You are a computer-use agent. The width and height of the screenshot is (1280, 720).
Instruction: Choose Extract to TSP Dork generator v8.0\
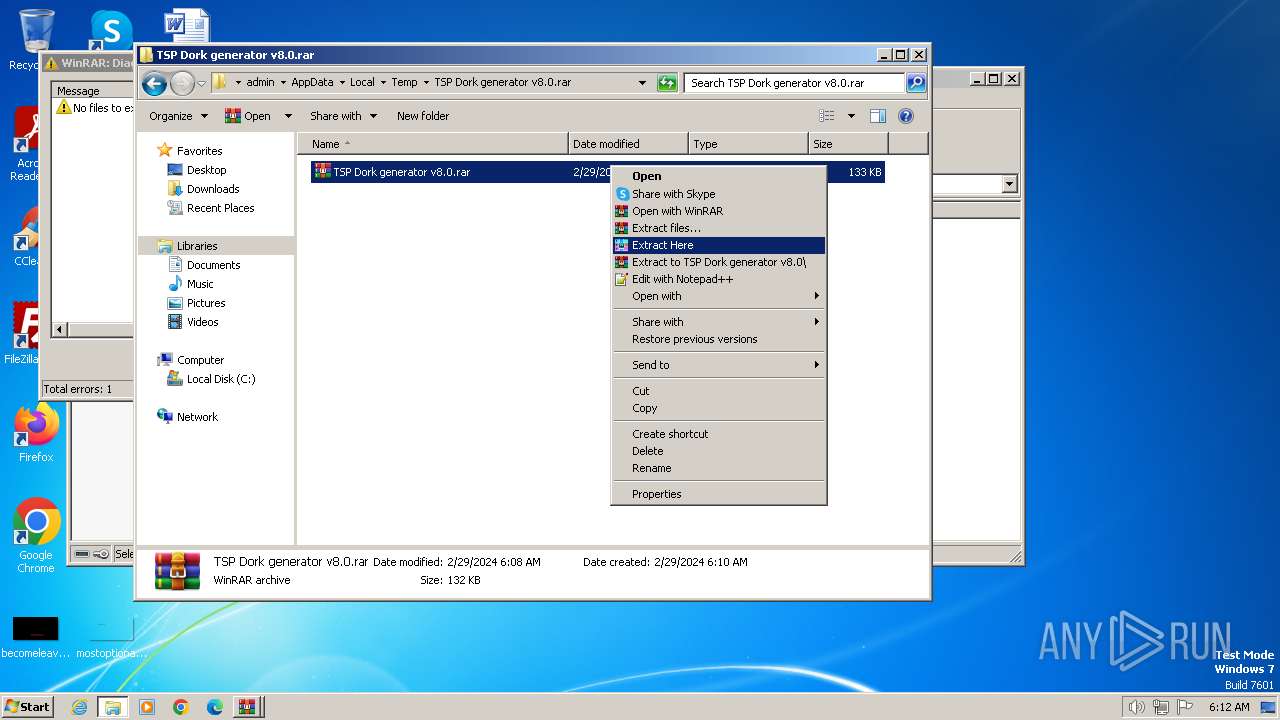(719, 262)
